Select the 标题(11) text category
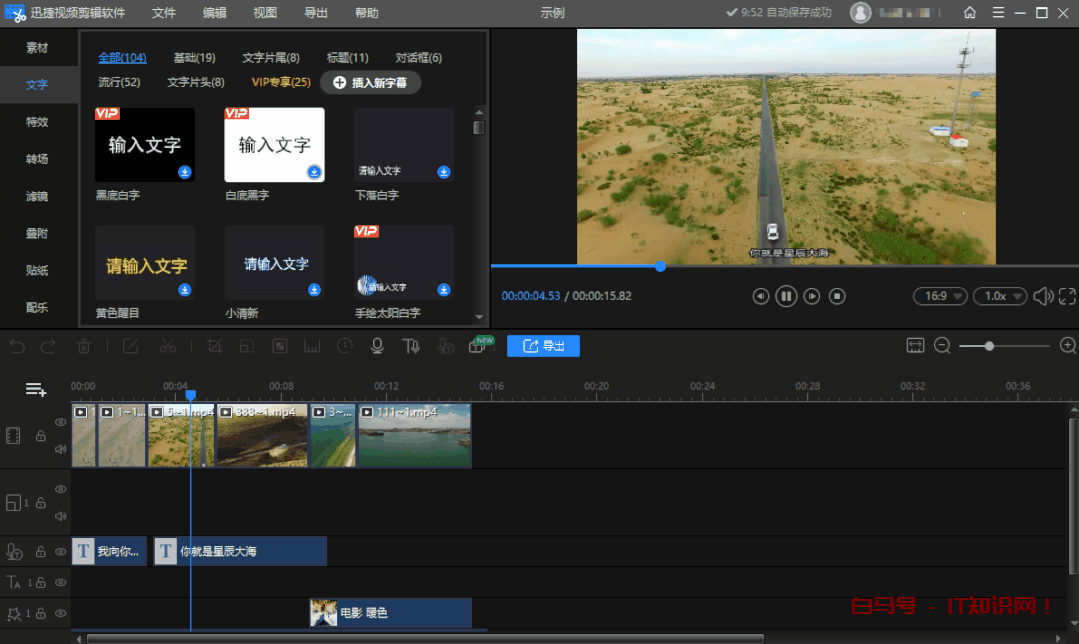Image resolution: width=1079 pixels, height=644 pixels. click(x=347, y=58)
